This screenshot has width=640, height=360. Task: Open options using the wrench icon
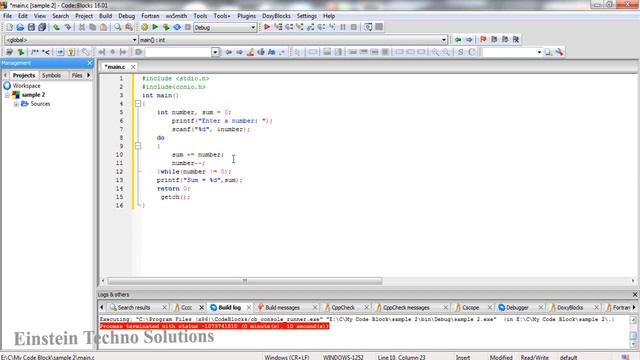pos(559,52)
